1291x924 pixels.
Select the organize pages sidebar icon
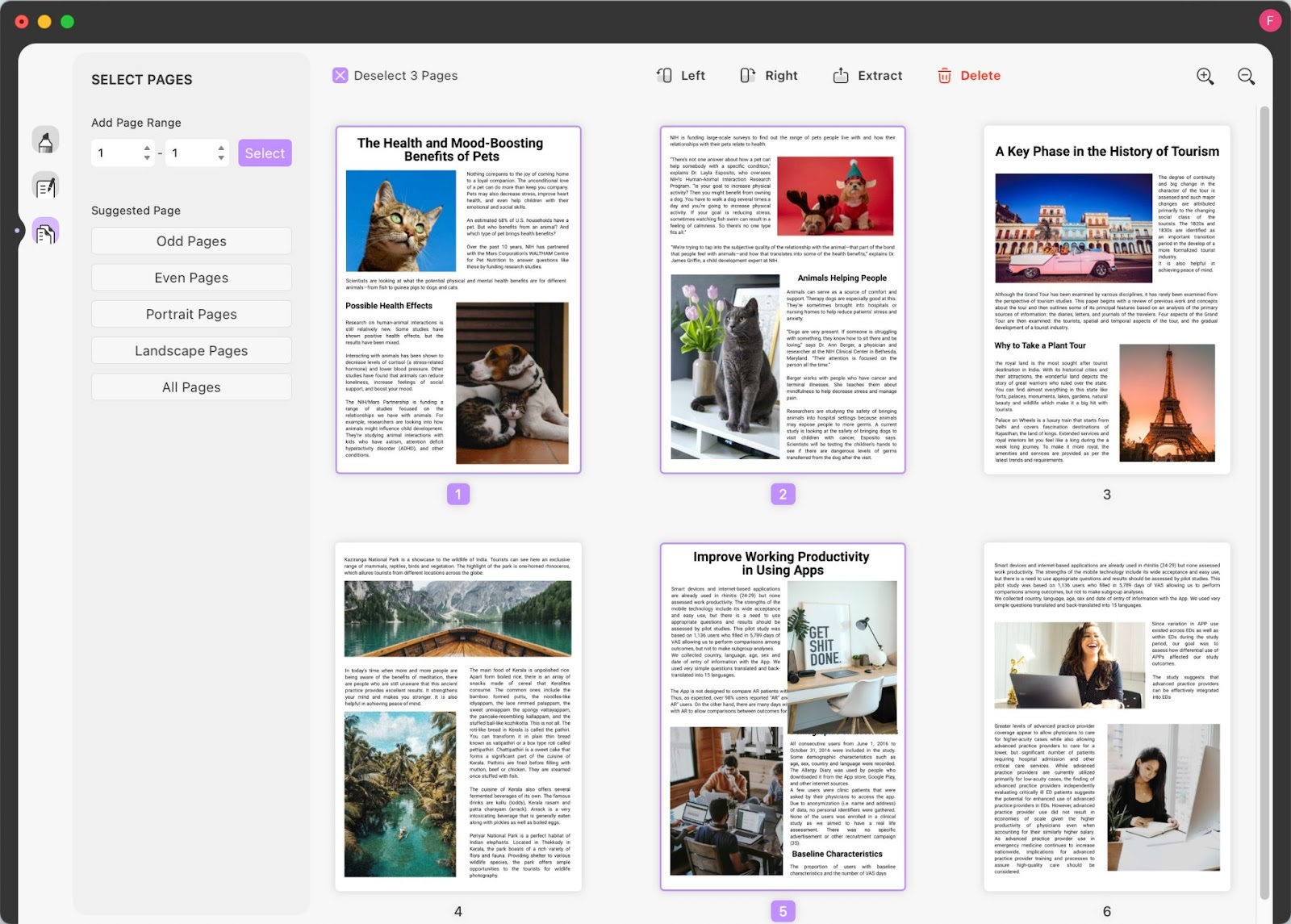click(46, 232)
